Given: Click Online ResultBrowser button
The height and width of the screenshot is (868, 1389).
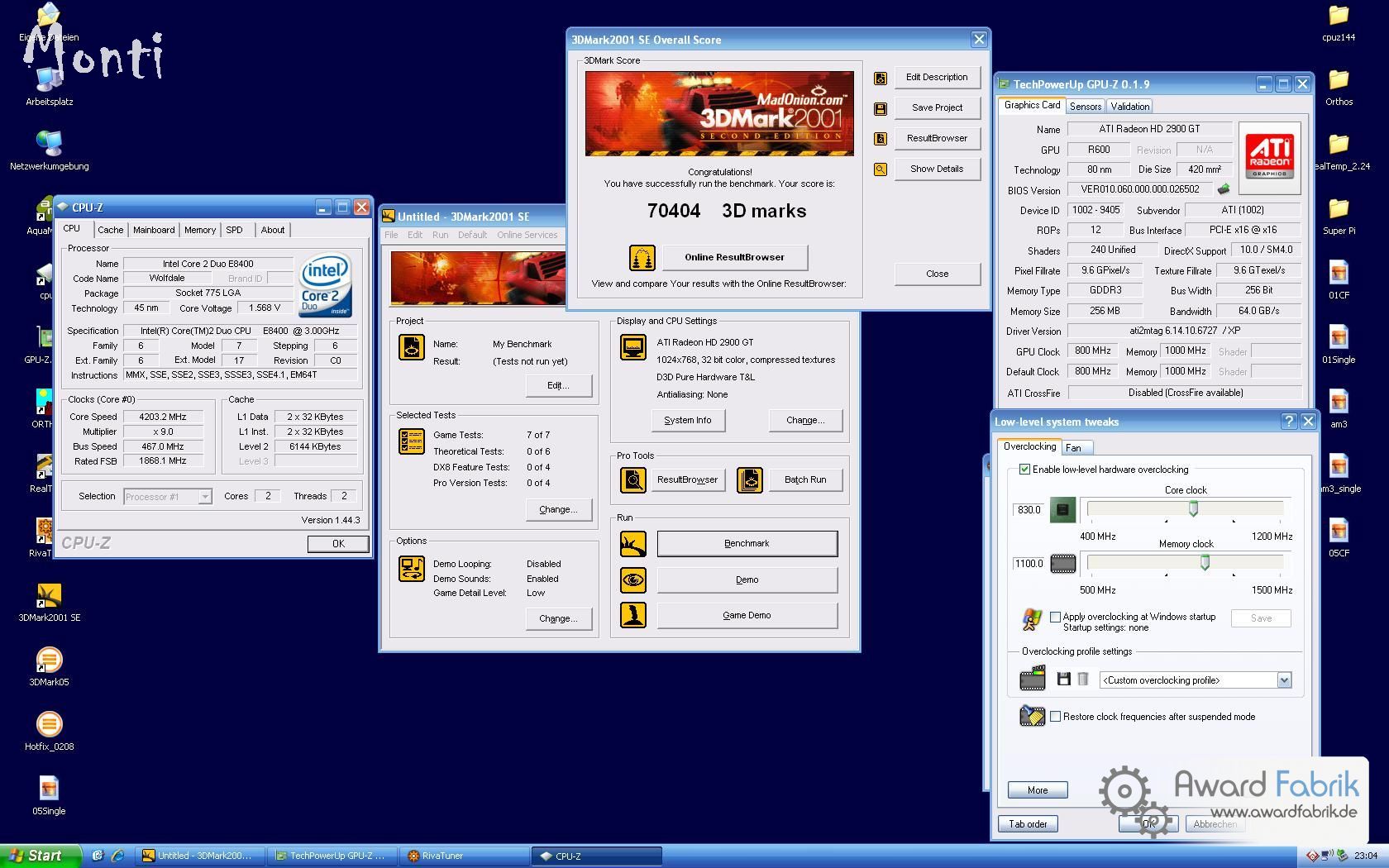Looking at the screenshot, I should (x=734, y=257).
